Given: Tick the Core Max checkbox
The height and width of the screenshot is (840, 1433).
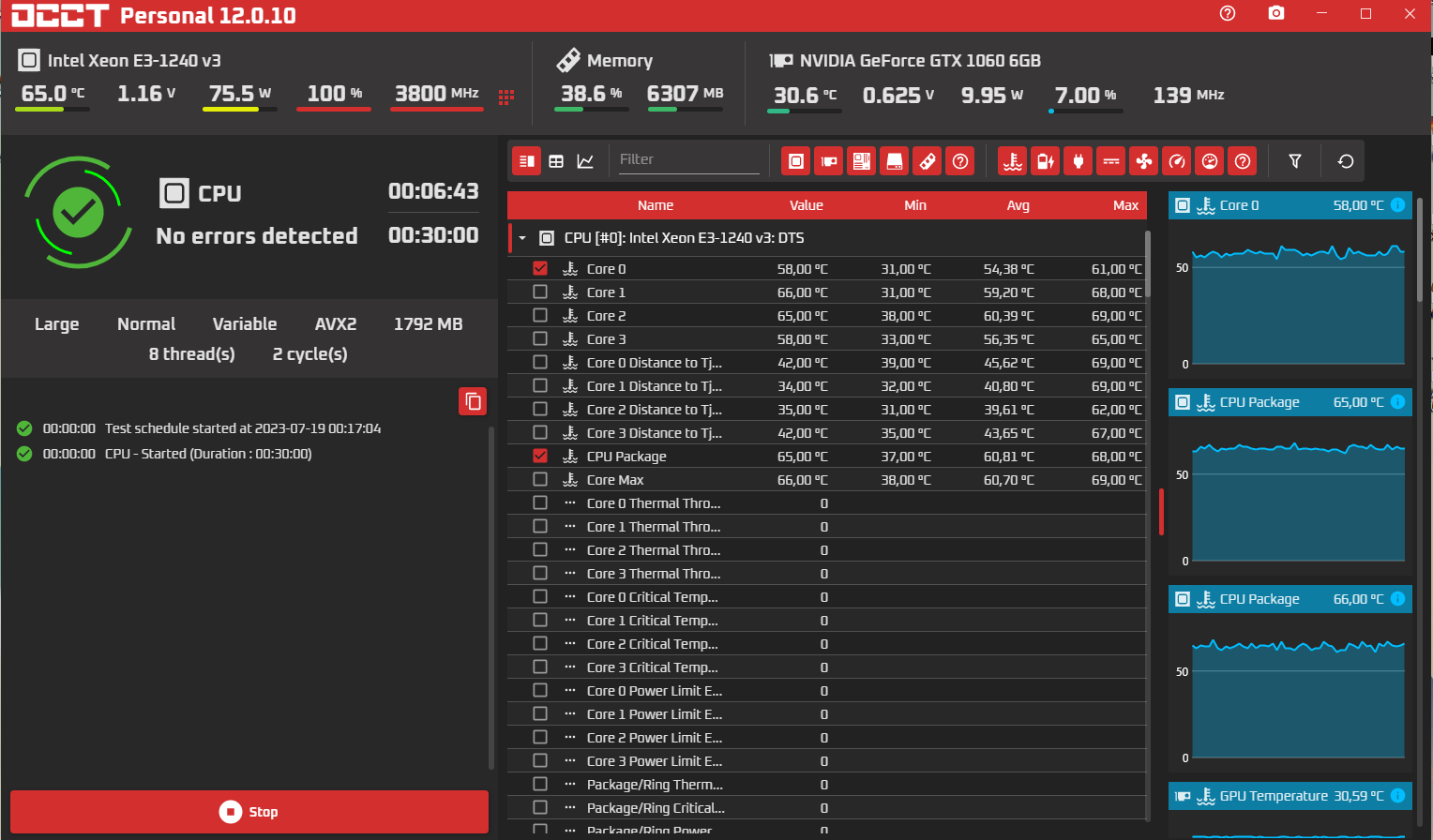Looking at the screenshot, I should [540, 479].
